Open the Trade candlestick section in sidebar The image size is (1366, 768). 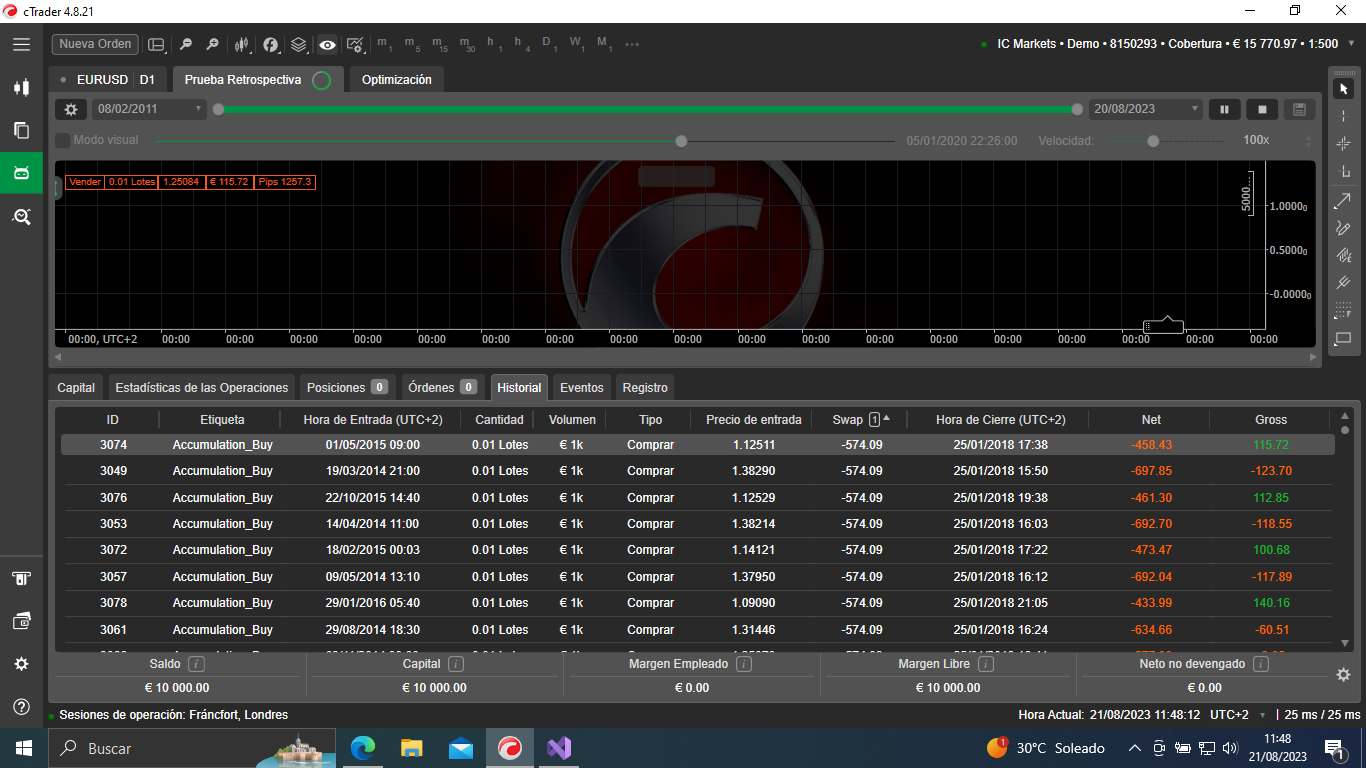(x=21, y=87)
